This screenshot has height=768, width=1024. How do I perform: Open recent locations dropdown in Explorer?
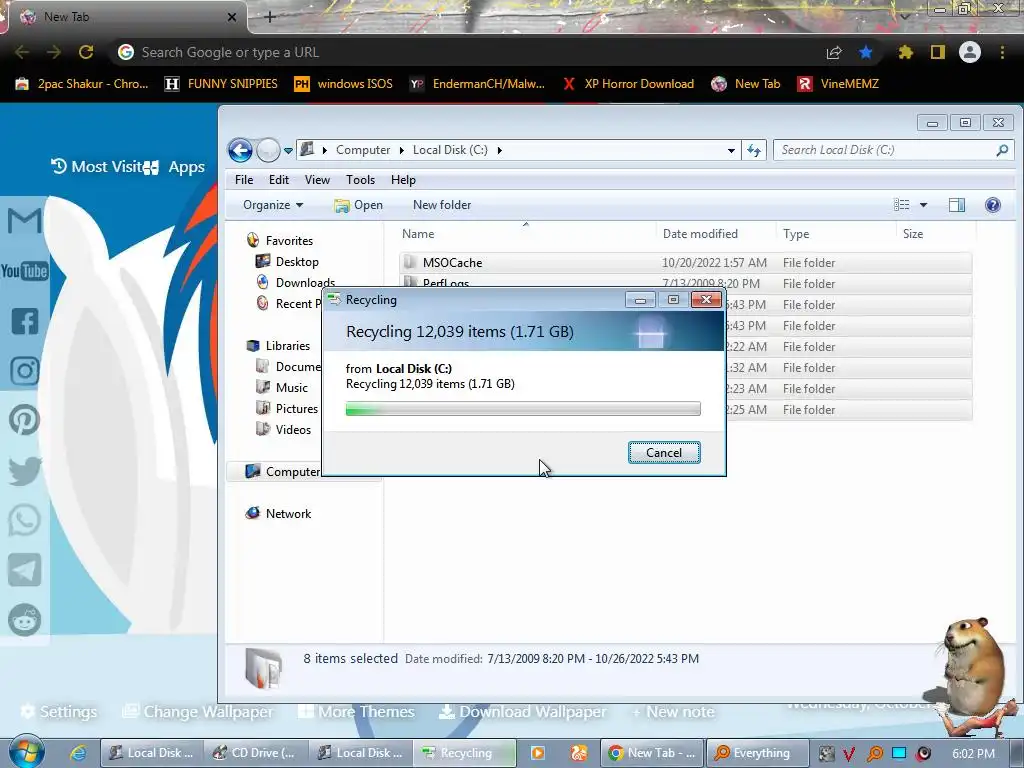pyautogui.click(x=288, y=151)
